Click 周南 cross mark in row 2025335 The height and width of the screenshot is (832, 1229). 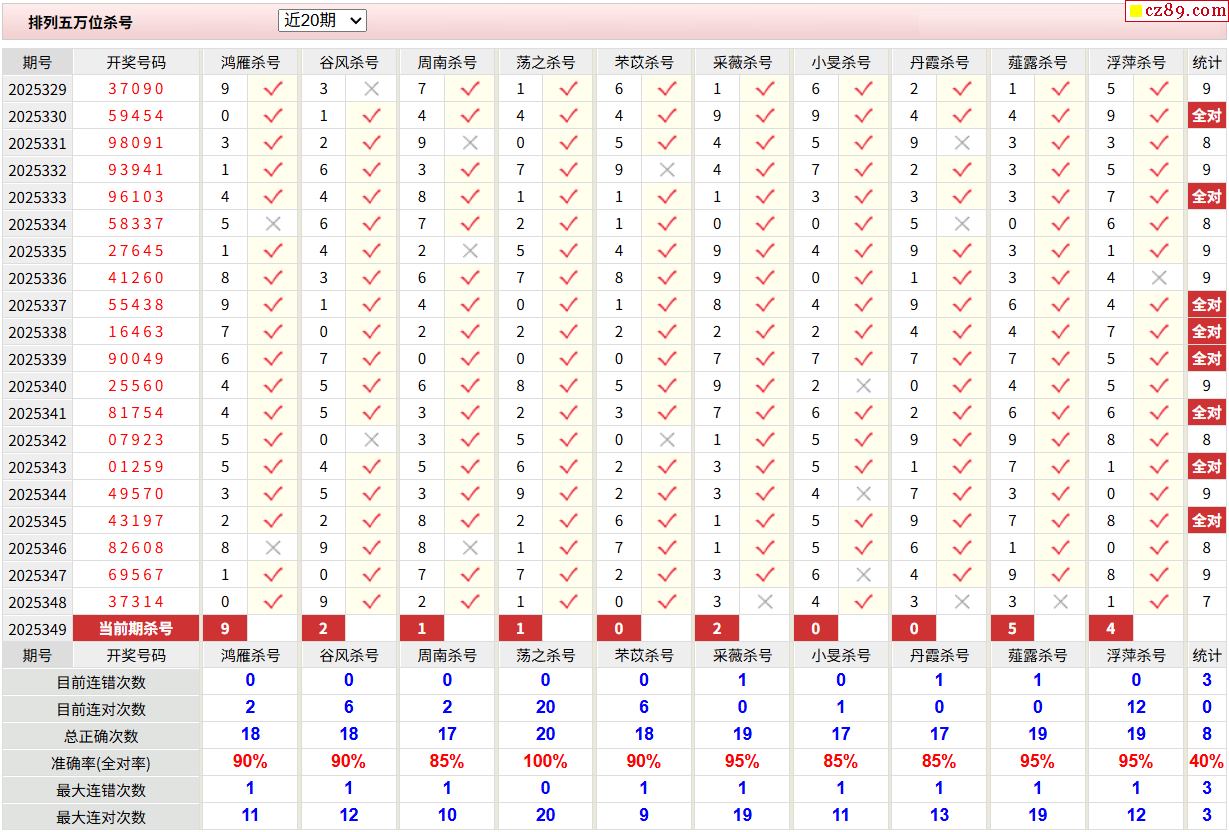click(470, 251)
